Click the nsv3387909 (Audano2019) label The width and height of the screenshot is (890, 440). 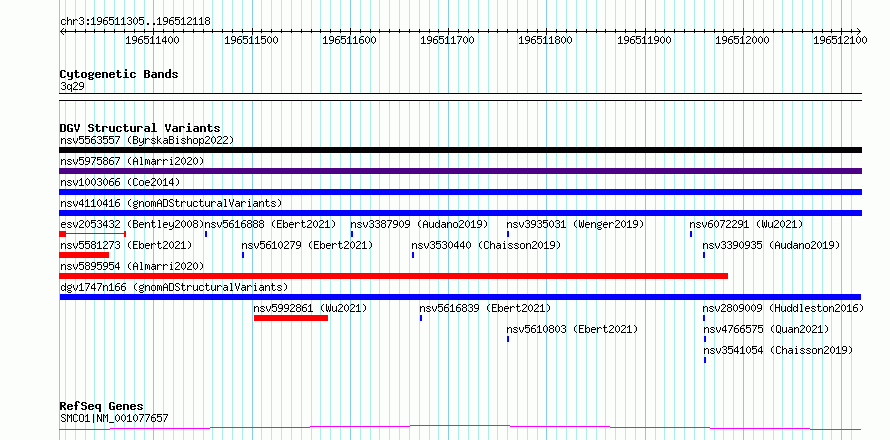[419, 224]
